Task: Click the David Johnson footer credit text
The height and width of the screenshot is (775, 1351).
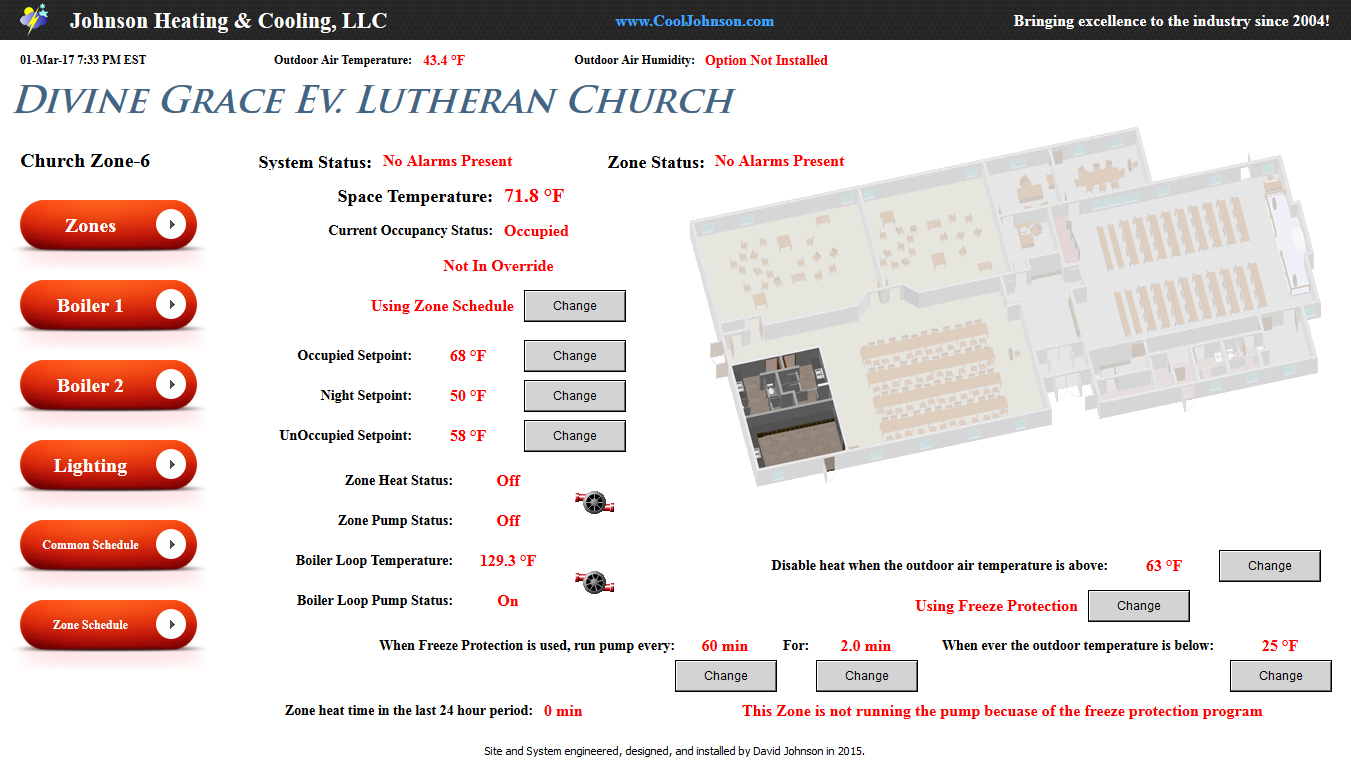Action: click(x=674, y=751)
